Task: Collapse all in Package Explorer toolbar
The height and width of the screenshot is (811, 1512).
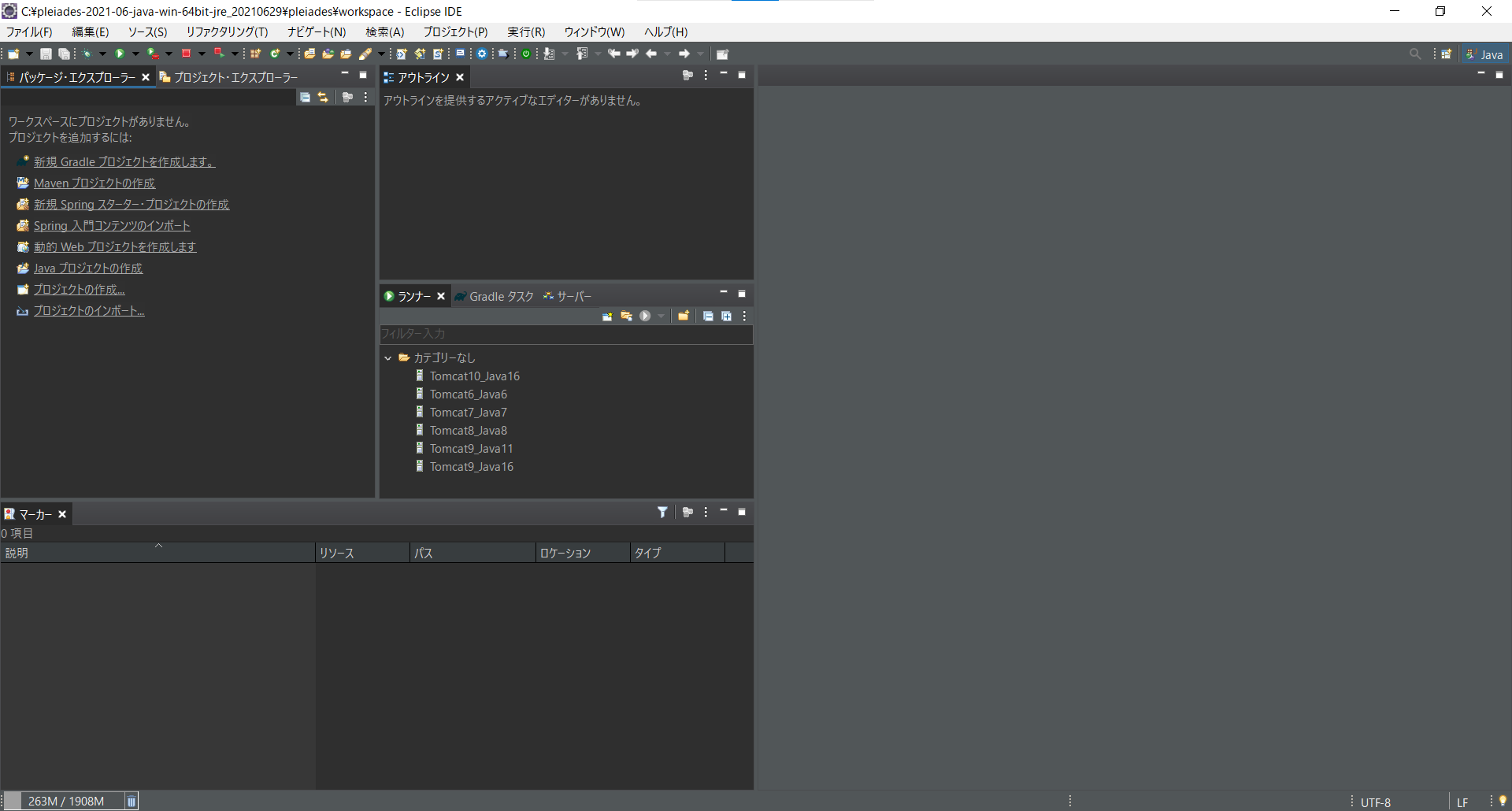Action: click(x=306, y=97)
